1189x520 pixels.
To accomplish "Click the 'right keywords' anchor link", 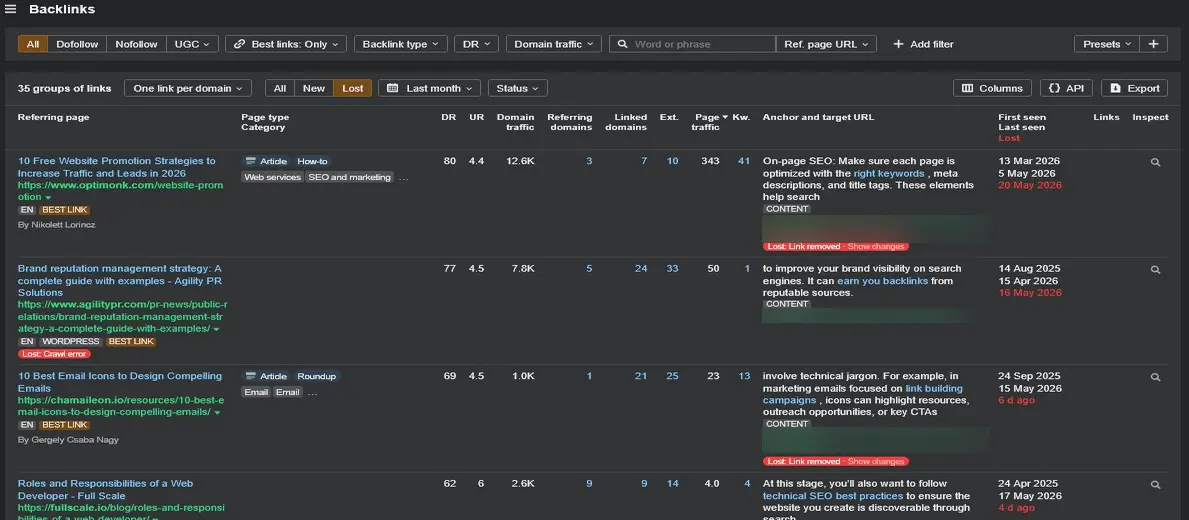I will [889, 174].
